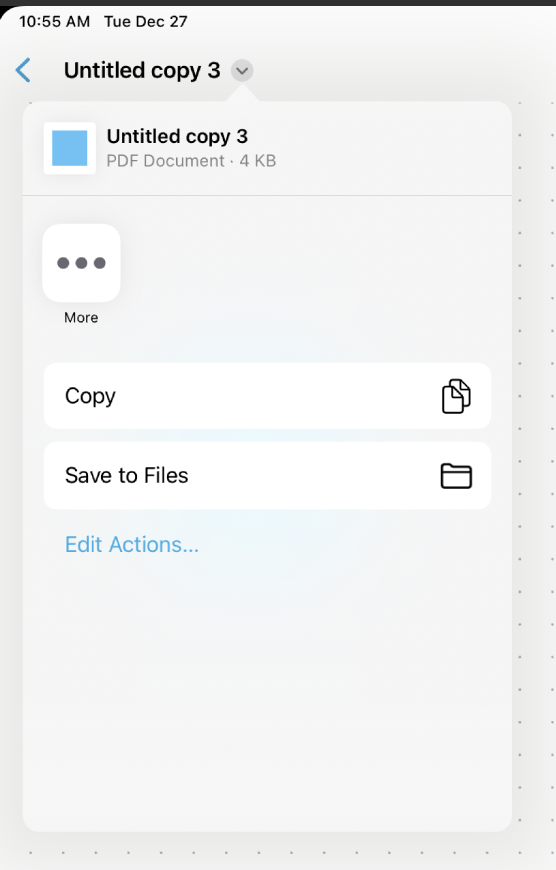Click the PDF Document 4 KB subtitle
The image size is (556, 870).
tap(191, 161)
